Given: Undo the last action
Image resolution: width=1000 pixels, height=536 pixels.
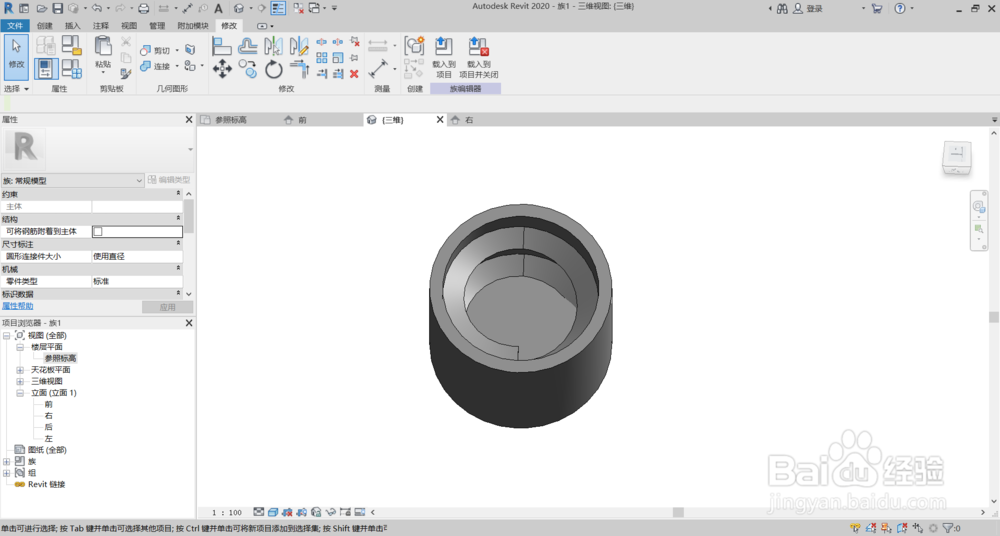Looking at the screenshot, I should click(96, 8).
